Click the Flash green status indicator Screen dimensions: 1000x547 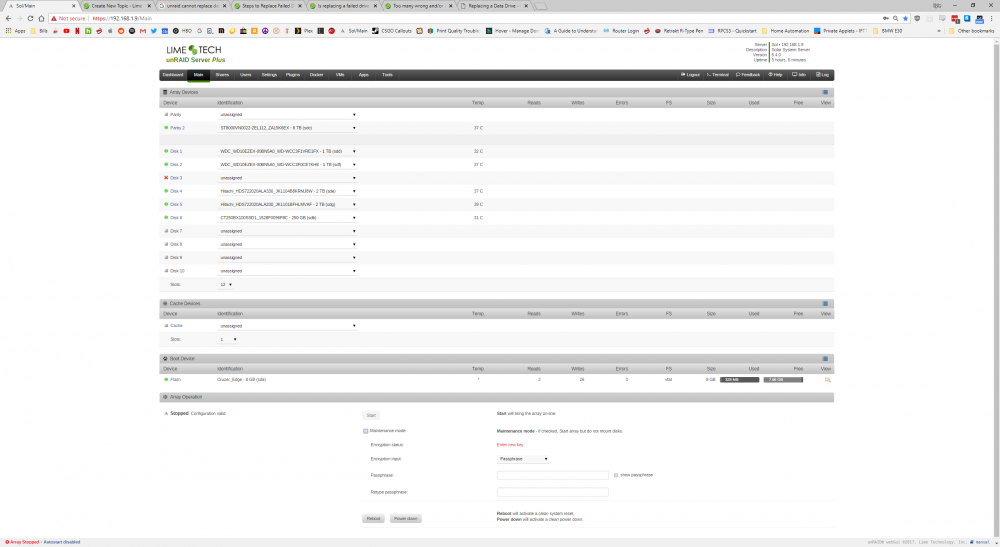point(166,379)
